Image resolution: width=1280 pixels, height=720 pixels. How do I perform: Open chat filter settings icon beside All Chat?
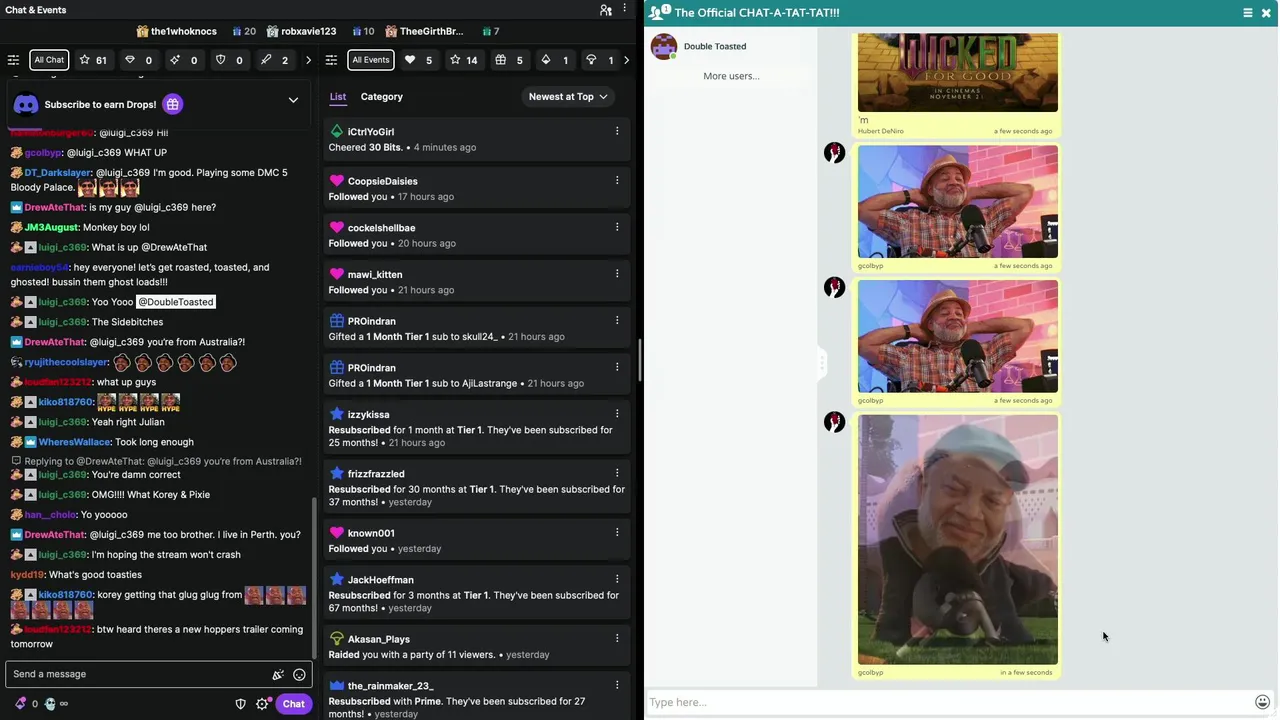pos(13,60)
